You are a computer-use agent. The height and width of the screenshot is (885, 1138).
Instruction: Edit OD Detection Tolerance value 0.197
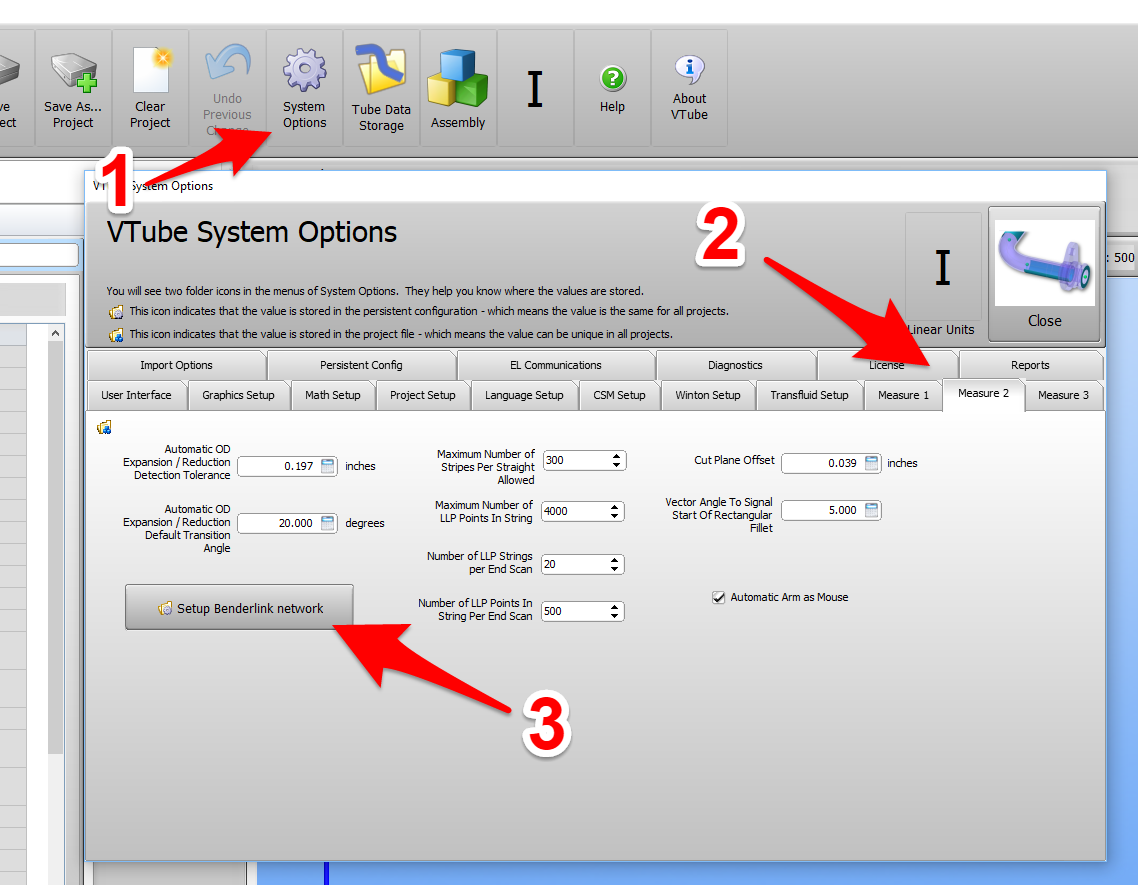(287, 466)
